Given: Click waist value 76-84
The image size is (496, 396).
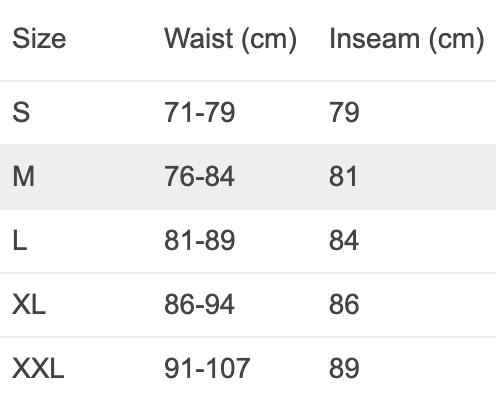Looking at the screenshot, I should coord(200,176).
